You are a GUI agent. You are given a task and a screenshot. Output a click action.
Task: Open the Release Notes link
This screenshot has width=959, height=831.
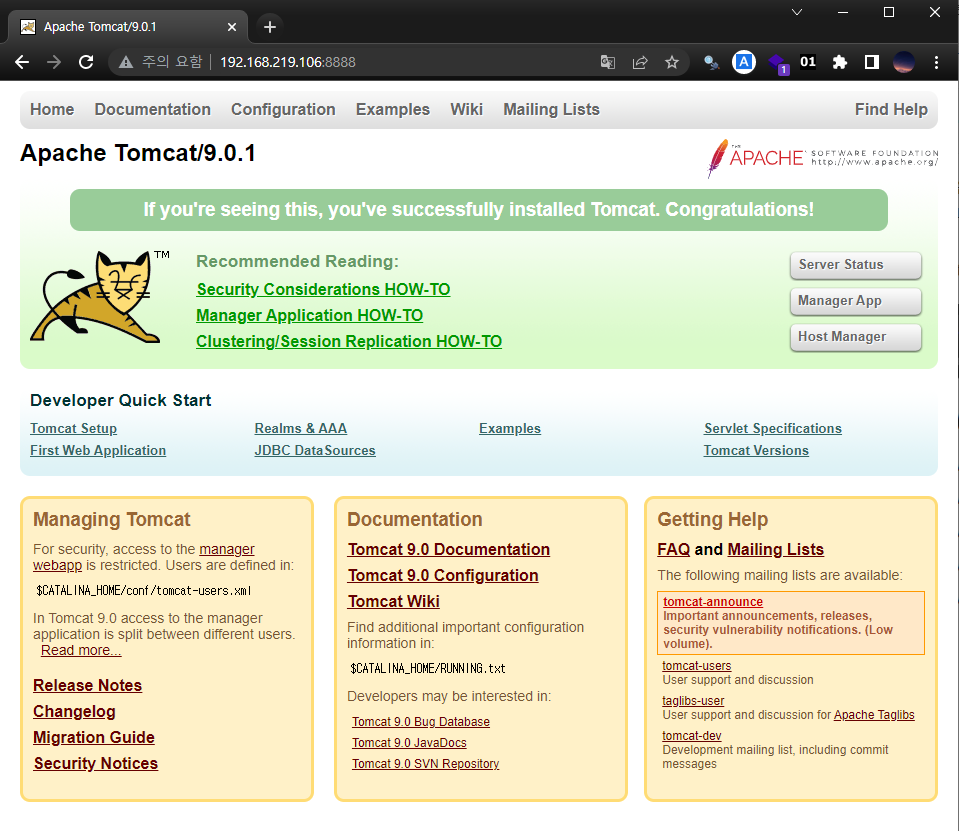coord(87,685)
